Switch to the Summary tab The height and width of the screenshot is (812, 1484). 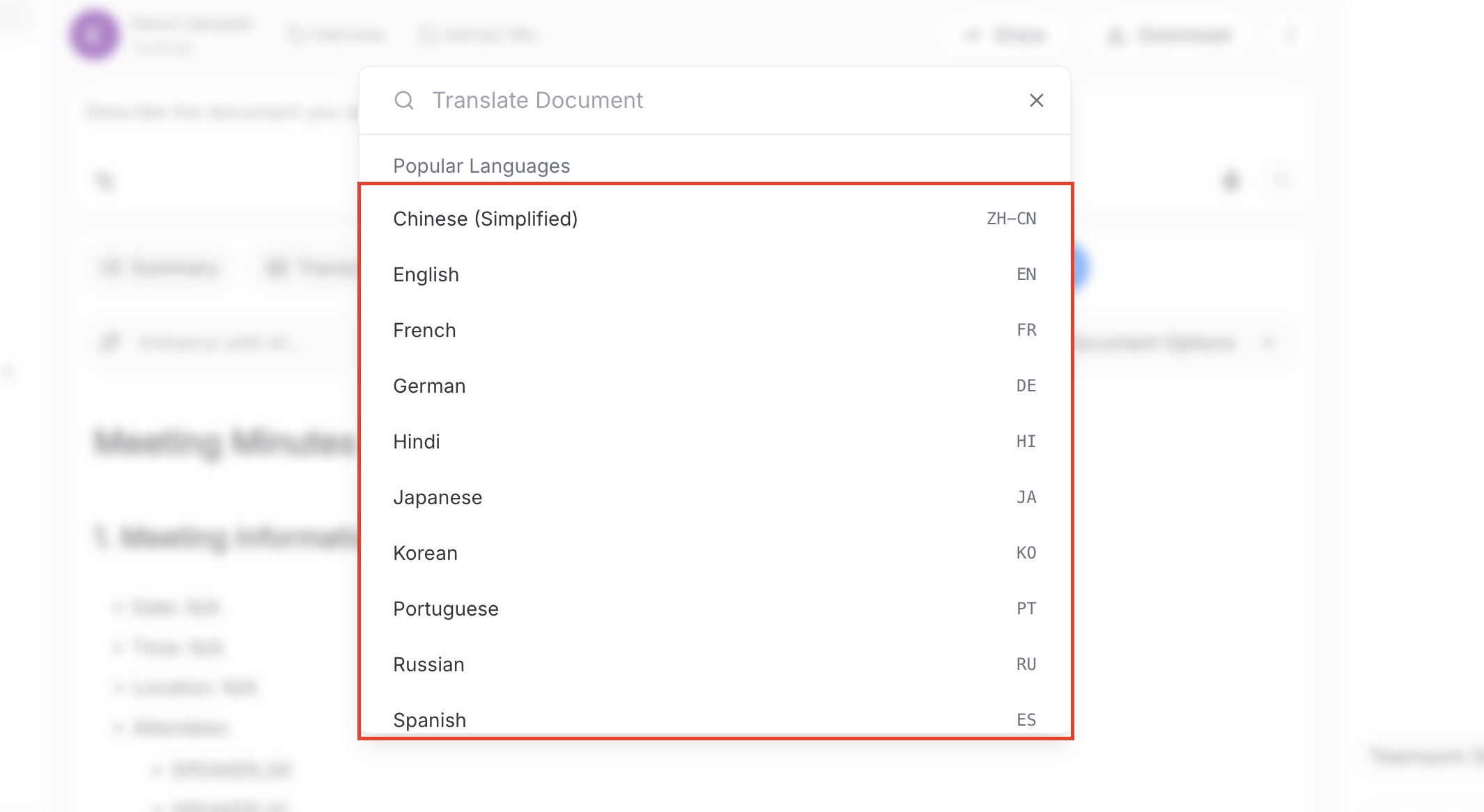tap(160, 267)
